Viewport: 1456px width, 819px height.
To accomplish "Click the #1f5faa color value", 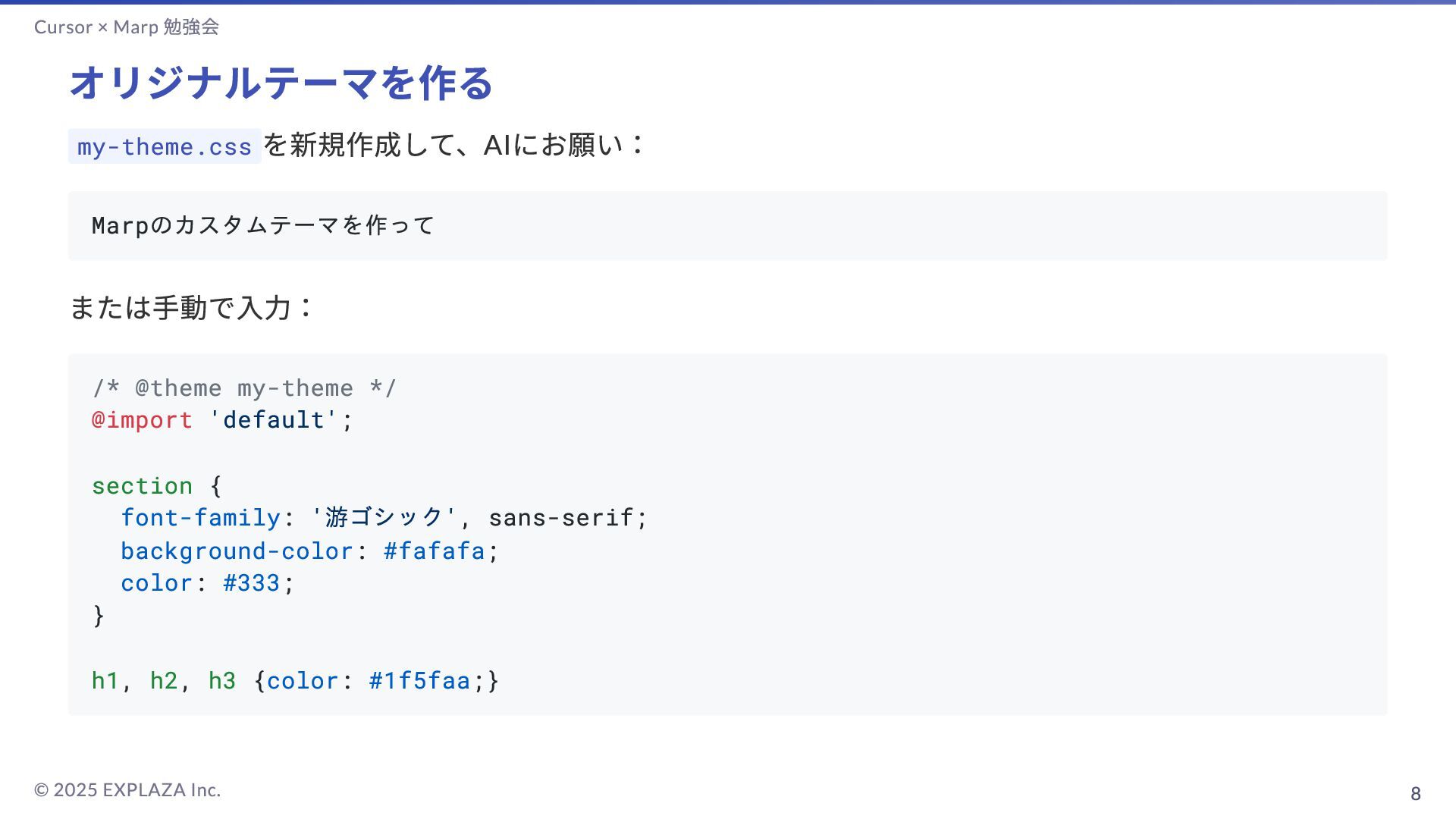I will click(419, 681).
